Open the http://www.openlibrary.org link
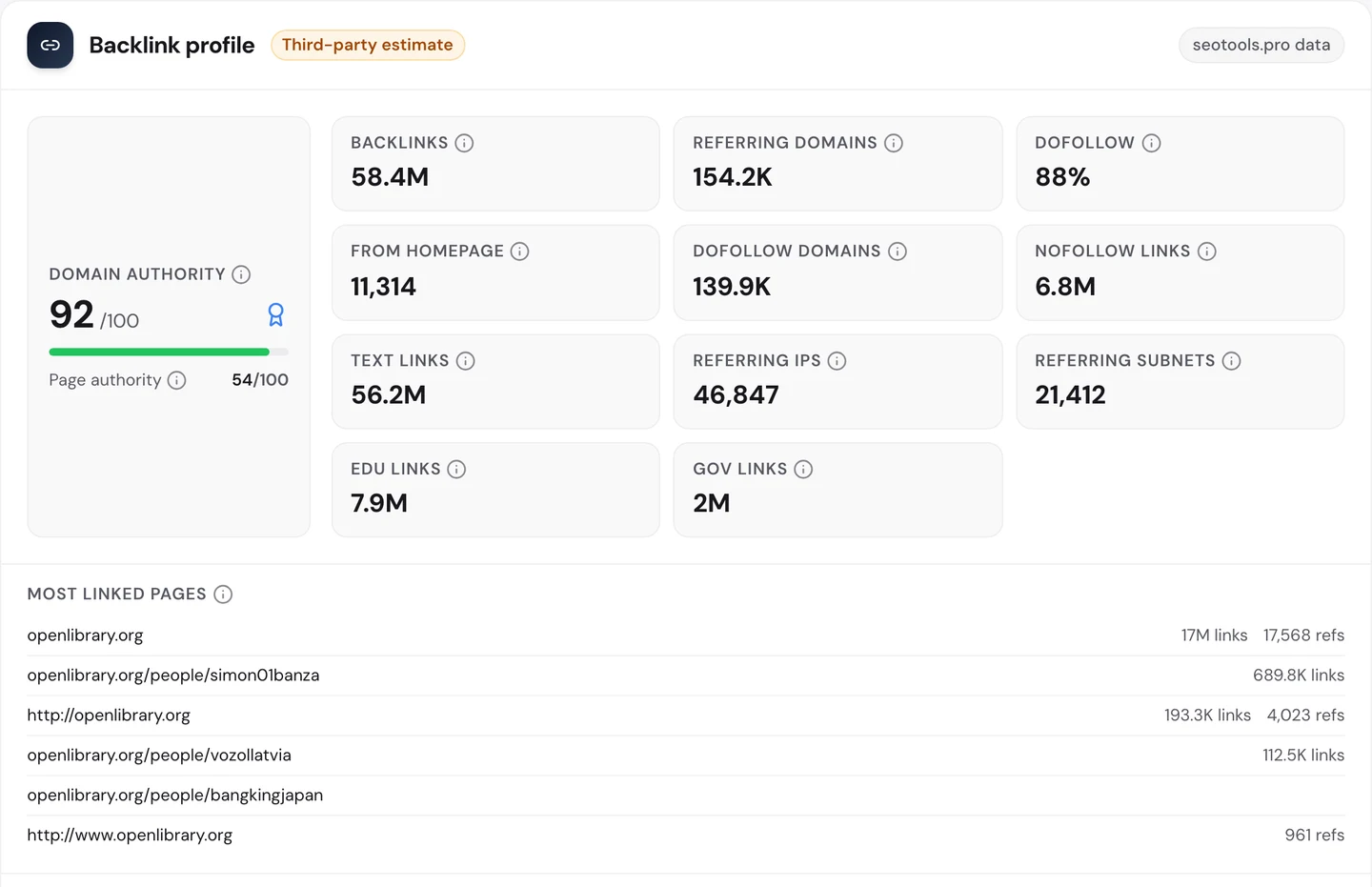 tap(130, 836)
